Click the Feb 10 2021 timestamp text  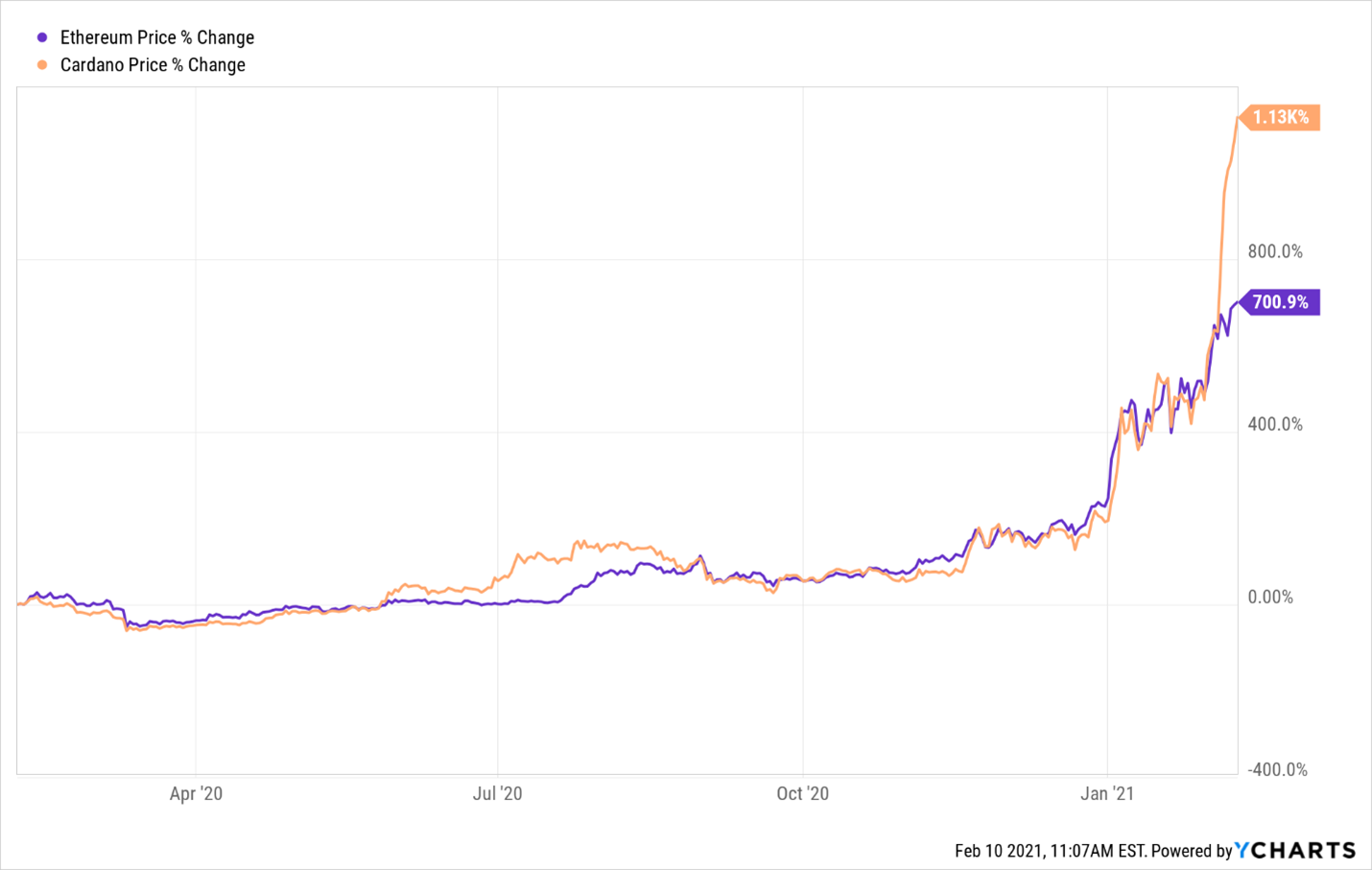tap(1050, 851)
